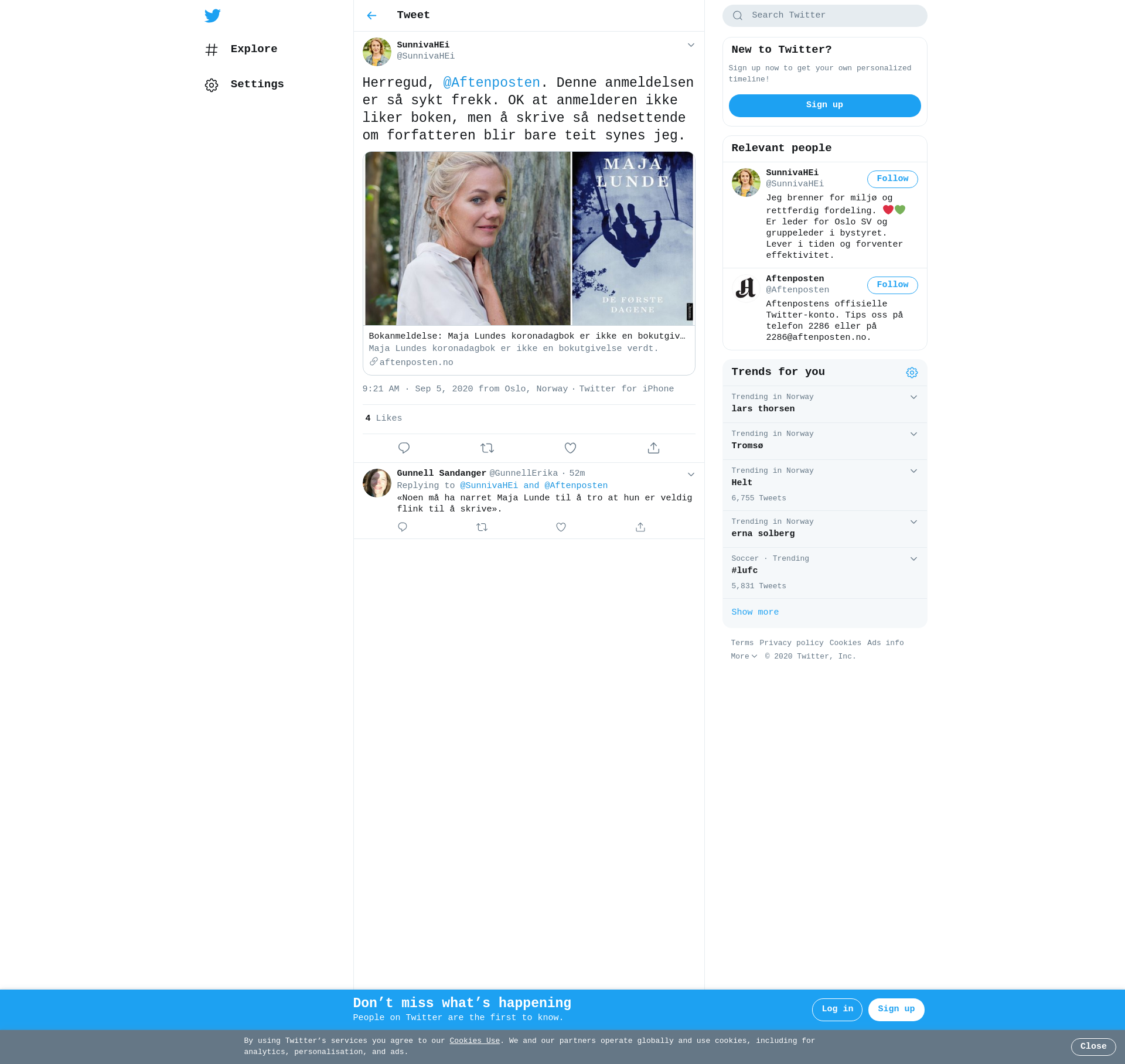This screenshot has width=1125, height=1064.
Task: Follow Aftenposten in Relevant people
Action: tap(892, 285)
